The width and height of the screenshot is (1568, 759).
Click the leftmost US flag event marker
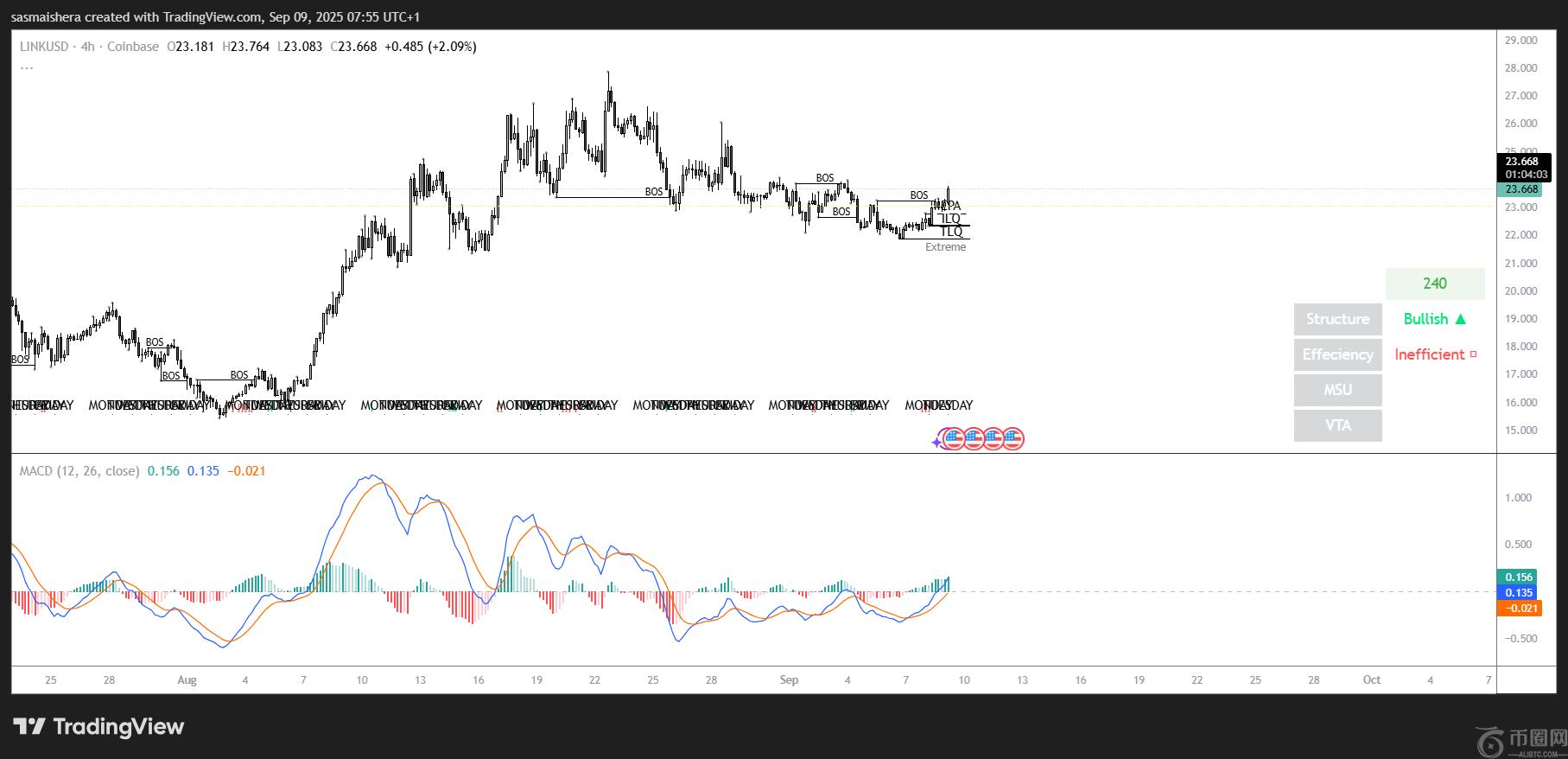point(954,439)
